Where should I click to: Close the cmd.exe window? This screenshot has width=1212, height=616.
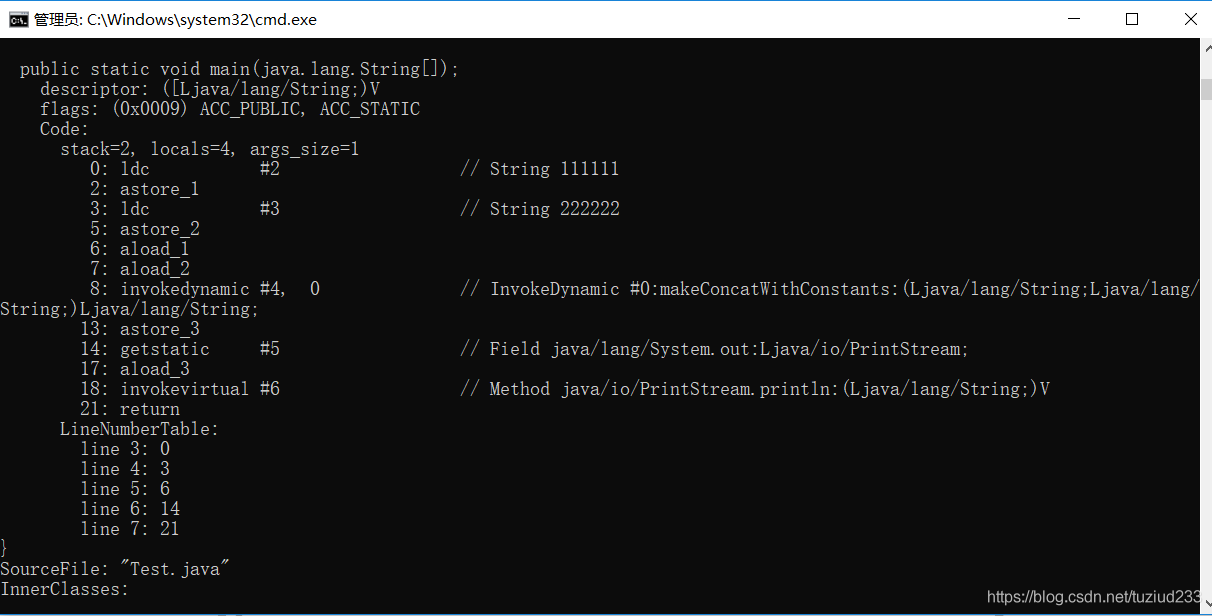point(1190,19)
